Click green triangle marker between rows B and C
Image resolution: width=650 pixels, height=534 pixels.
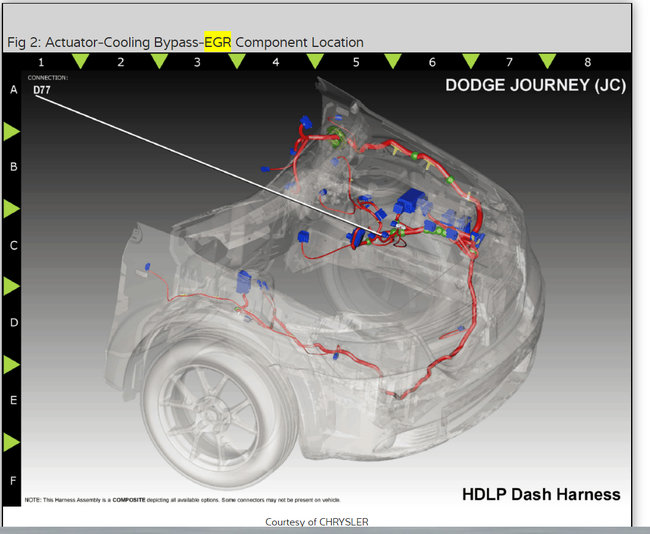11,208
